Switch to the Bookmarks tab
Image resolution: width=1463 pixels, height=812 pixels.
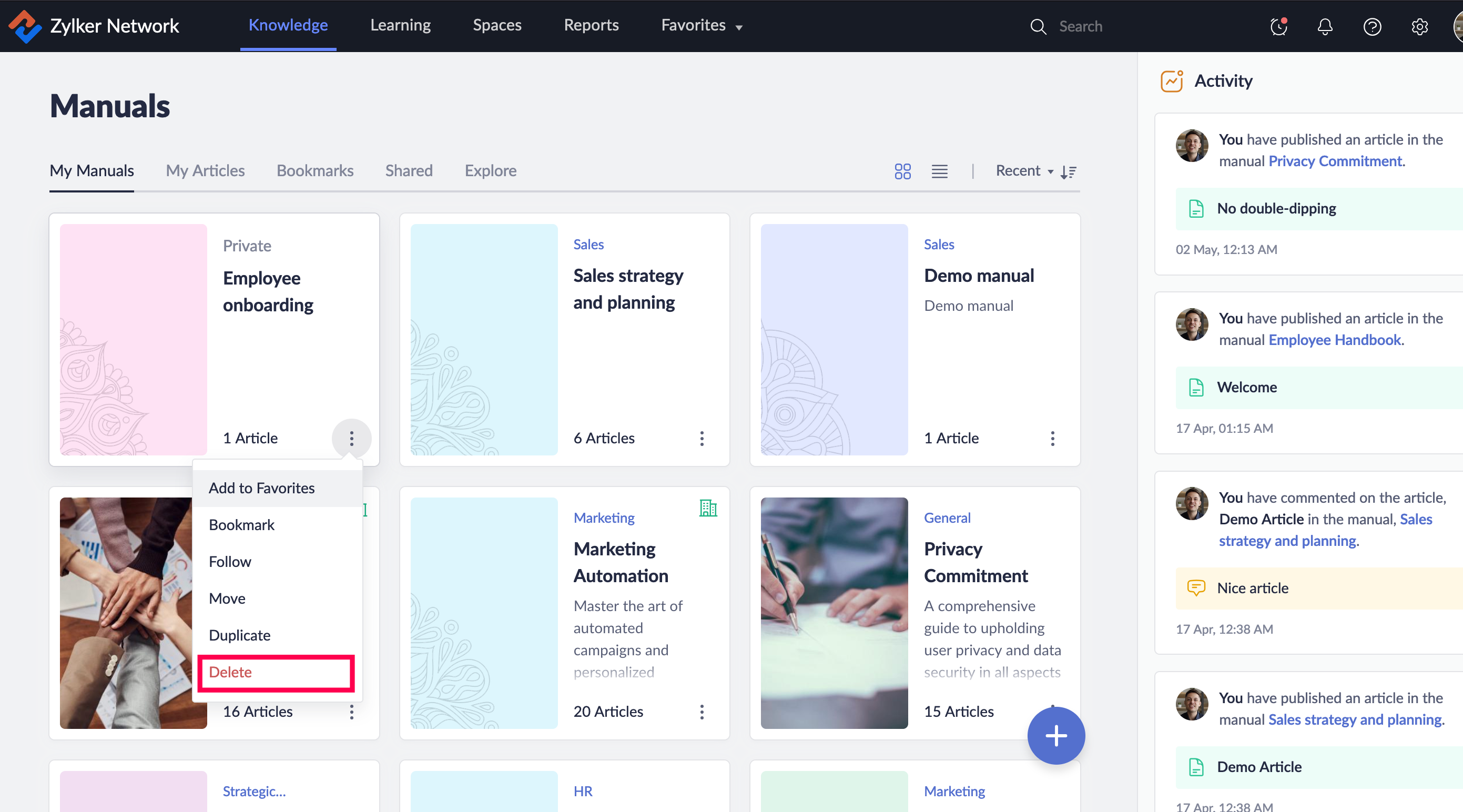point(314,171)
